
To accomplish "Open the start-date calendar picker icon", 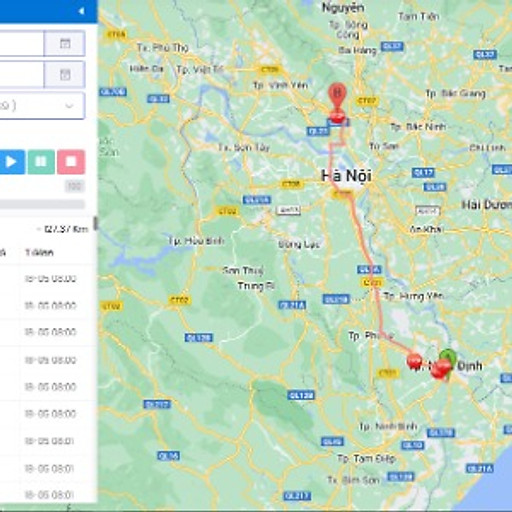I will click(x=65, y=43).
